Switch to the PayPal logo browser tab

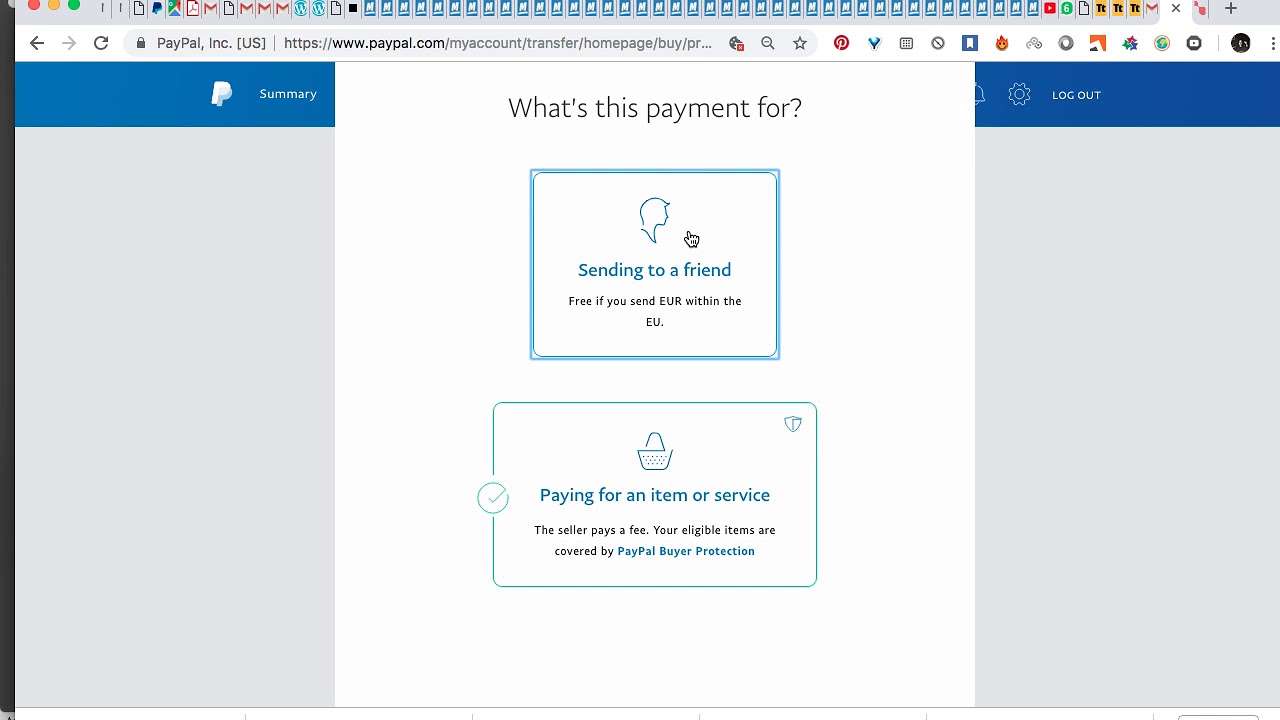tap(157, 8)
